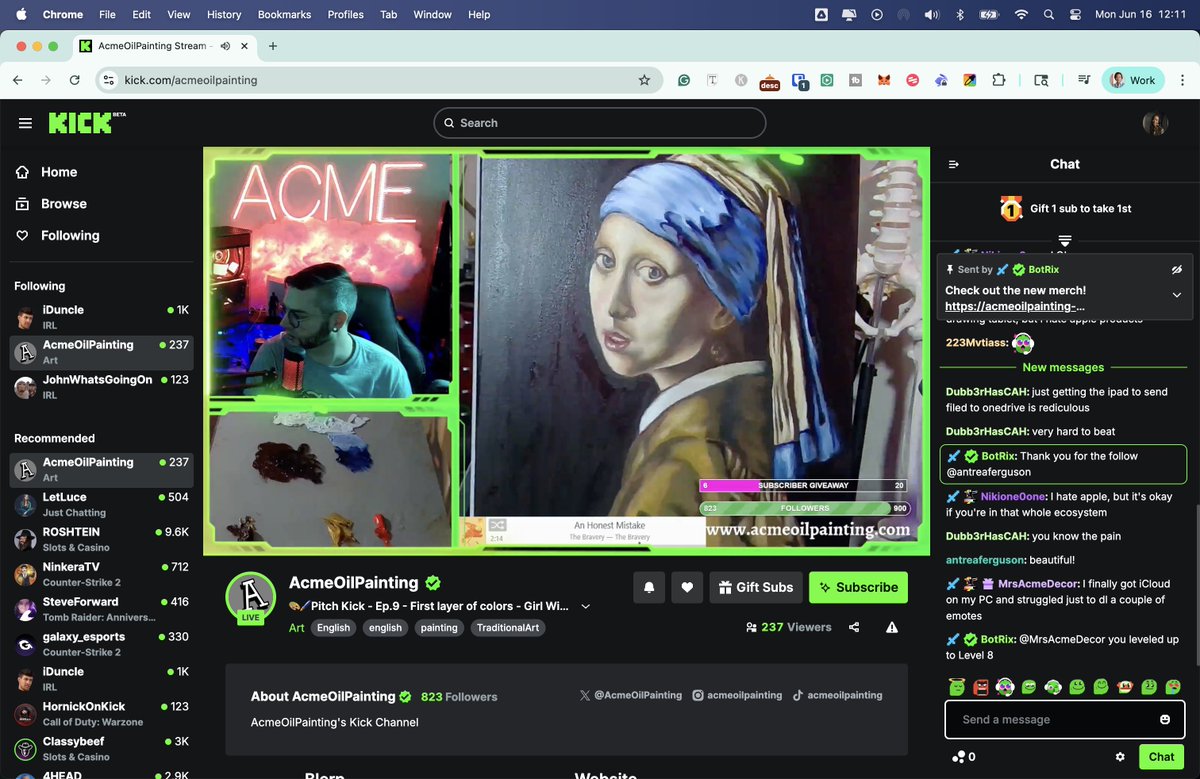Click the MetaMask fox extension icon

(x=884, y=81)
